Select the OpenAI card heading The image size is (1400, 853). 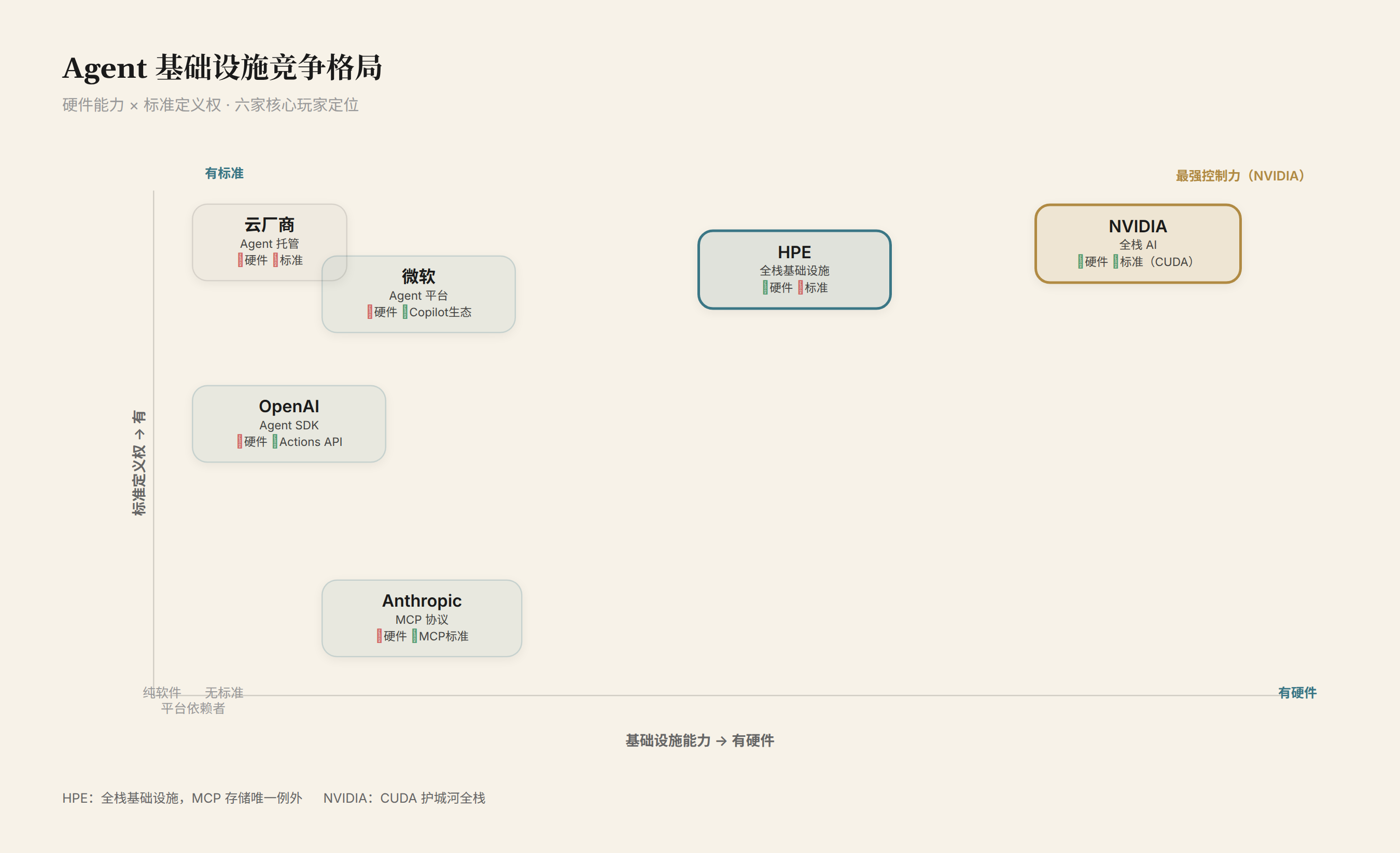tap(289, 407)
